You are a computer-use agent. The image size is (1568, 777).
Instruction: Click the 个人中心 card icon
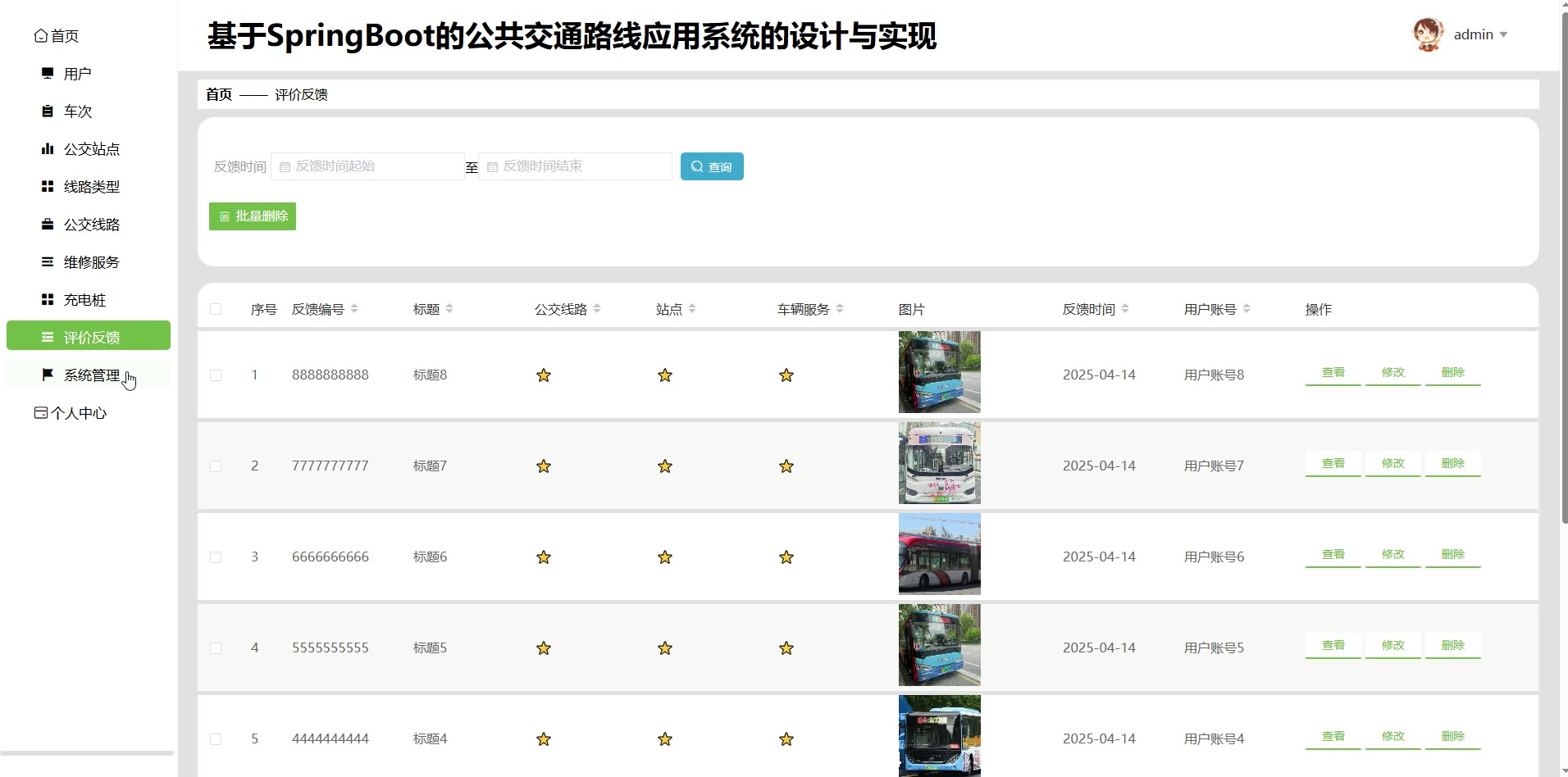40,413
